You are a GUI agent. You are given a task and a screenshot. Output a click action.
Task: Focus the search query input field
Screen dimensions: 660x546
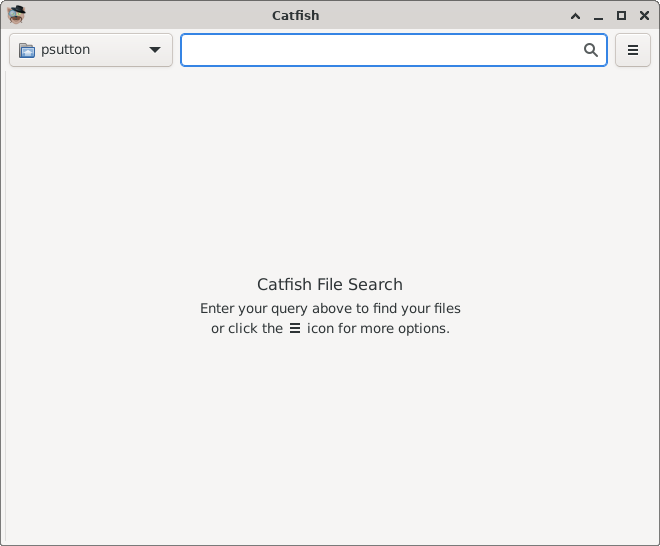[394, 50]
